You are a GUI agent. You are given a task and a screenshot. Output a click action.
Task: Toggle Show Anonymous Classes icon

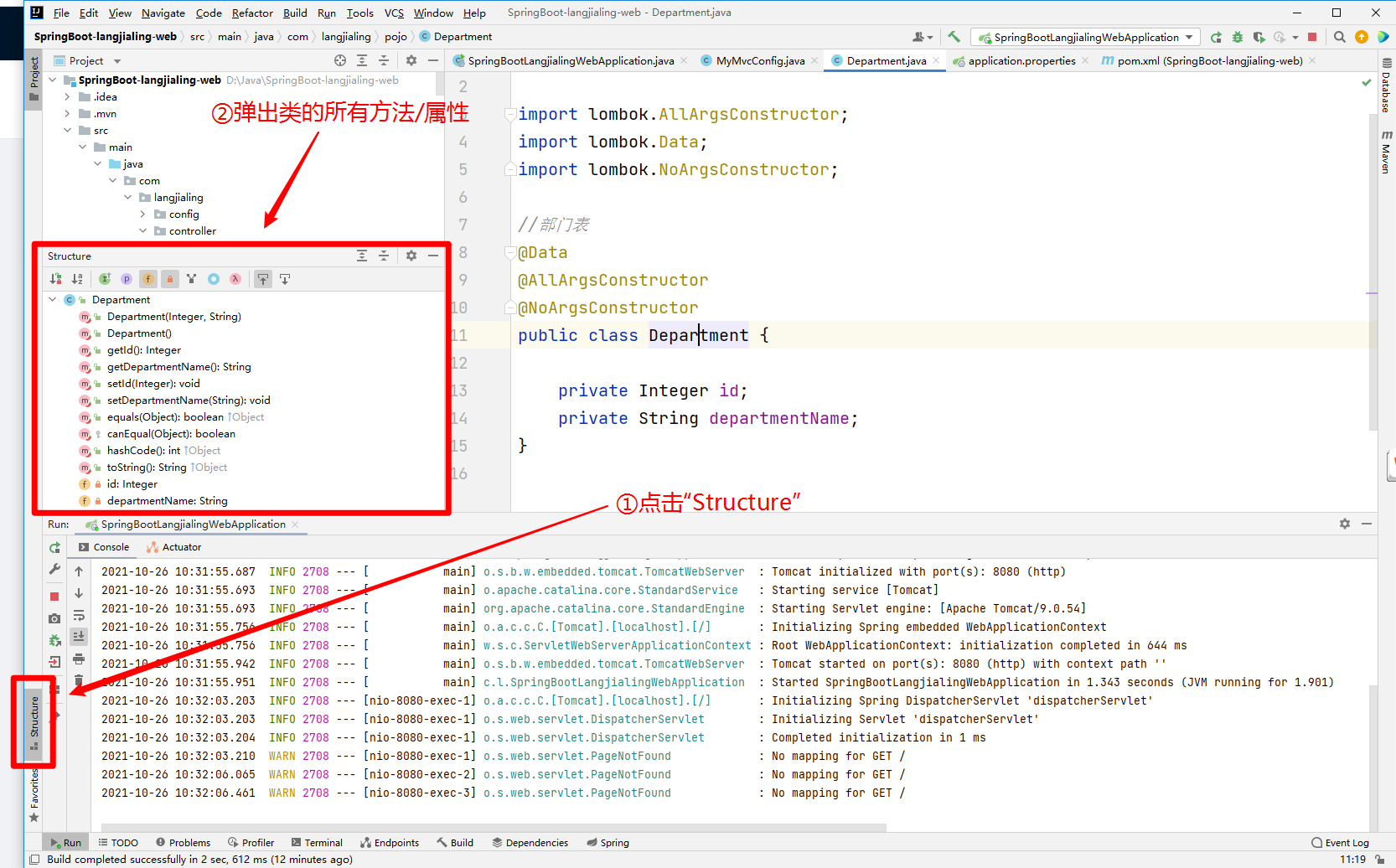[x=214, y=279]
